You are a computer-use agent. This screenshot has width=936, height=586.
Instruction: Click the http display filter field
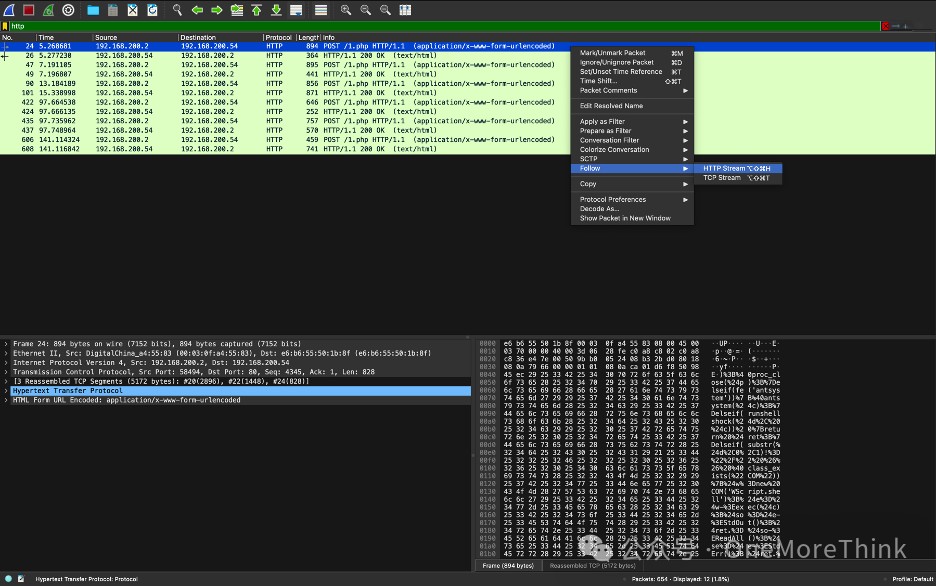click(445, 26)
